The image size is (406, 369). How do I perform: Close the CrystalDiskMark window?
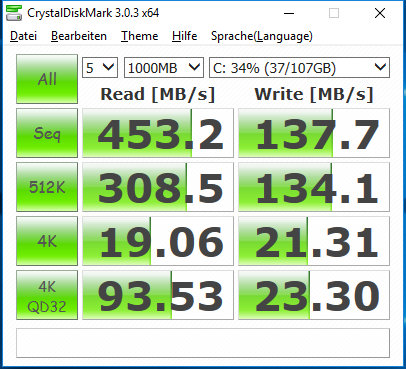point(380,13)
